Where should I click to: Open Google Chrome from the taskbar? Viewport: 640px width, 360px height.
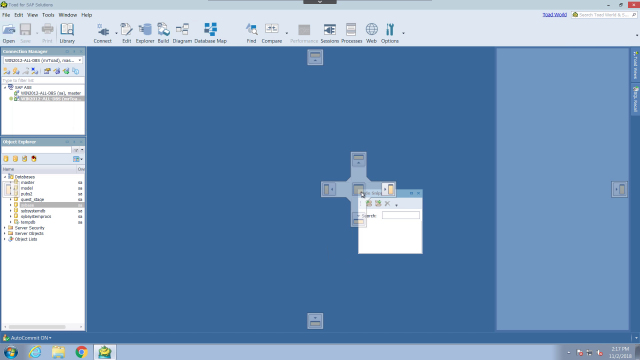pos(81,352)
